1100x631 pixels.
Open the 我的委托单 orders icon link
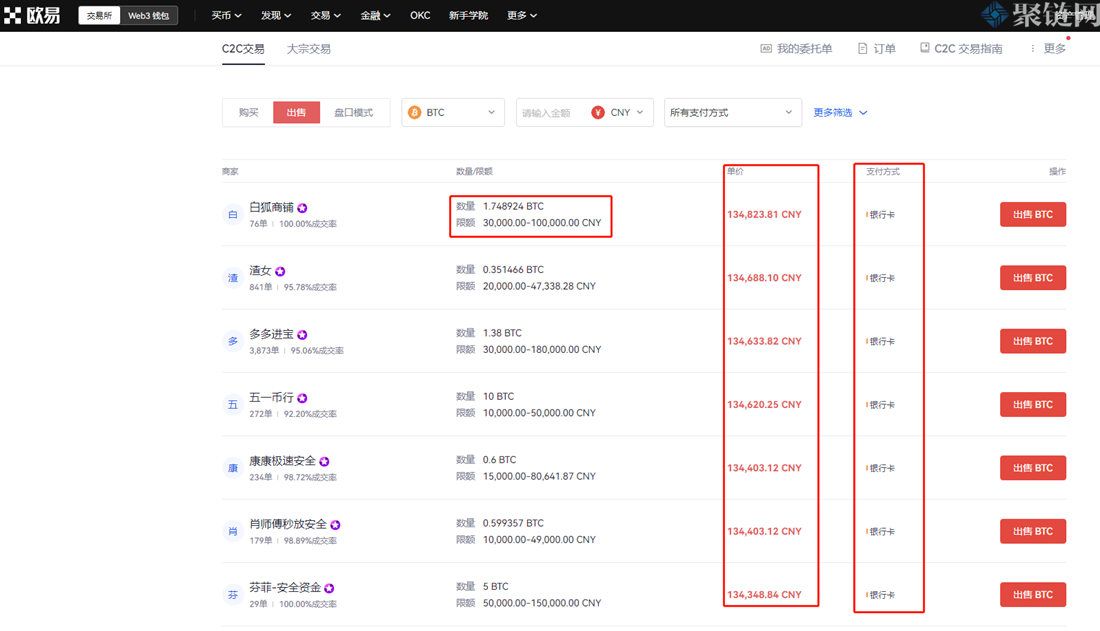[x=766, y=48]
